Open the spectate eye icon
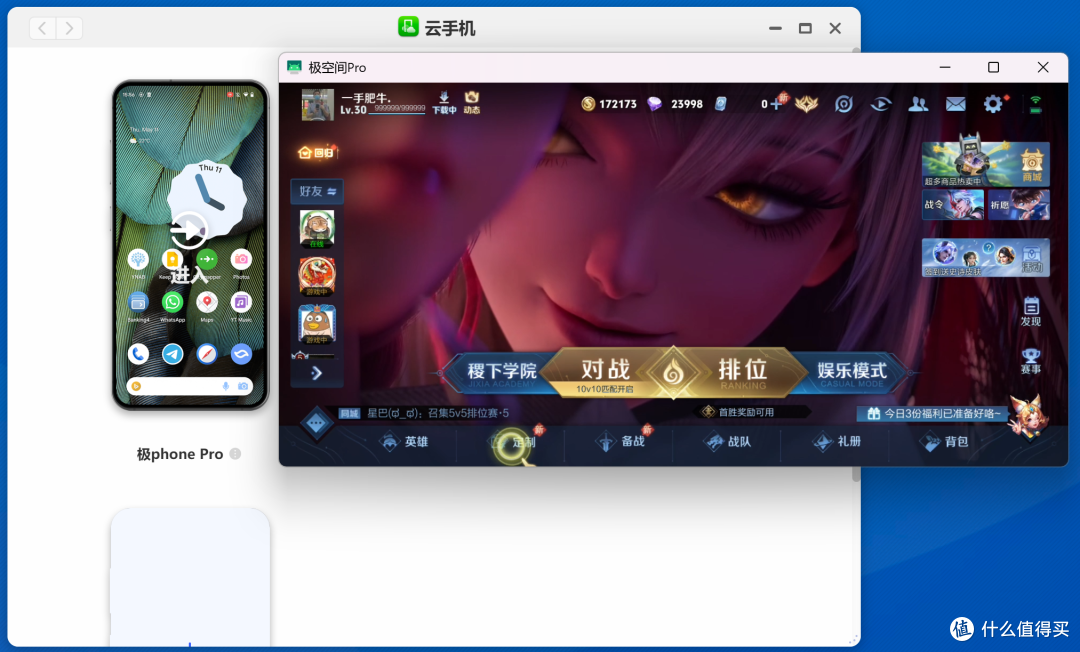The width and height of the screenshot is (1080, 652). pos(881,104)
